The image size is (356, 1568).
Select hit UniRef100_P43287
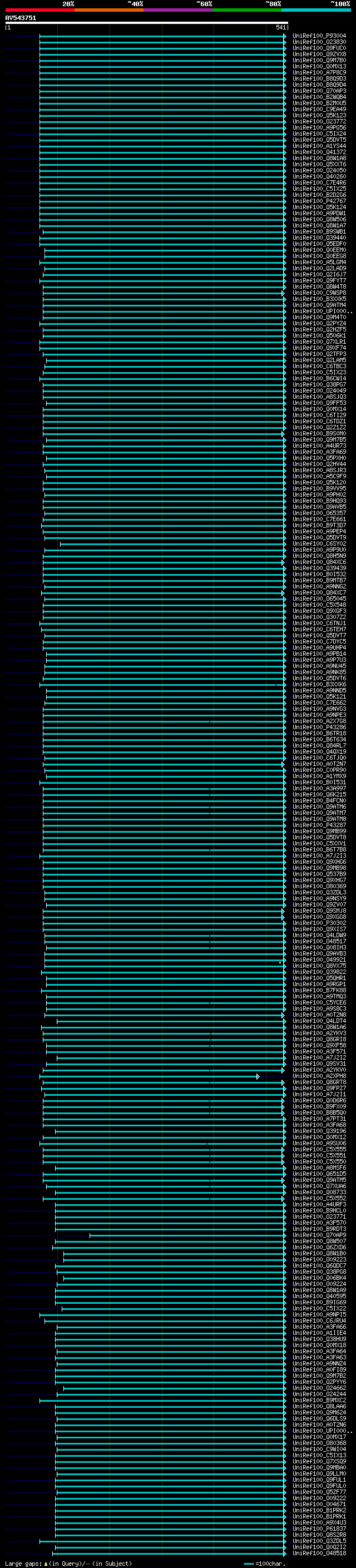click(x=319, y=825)
